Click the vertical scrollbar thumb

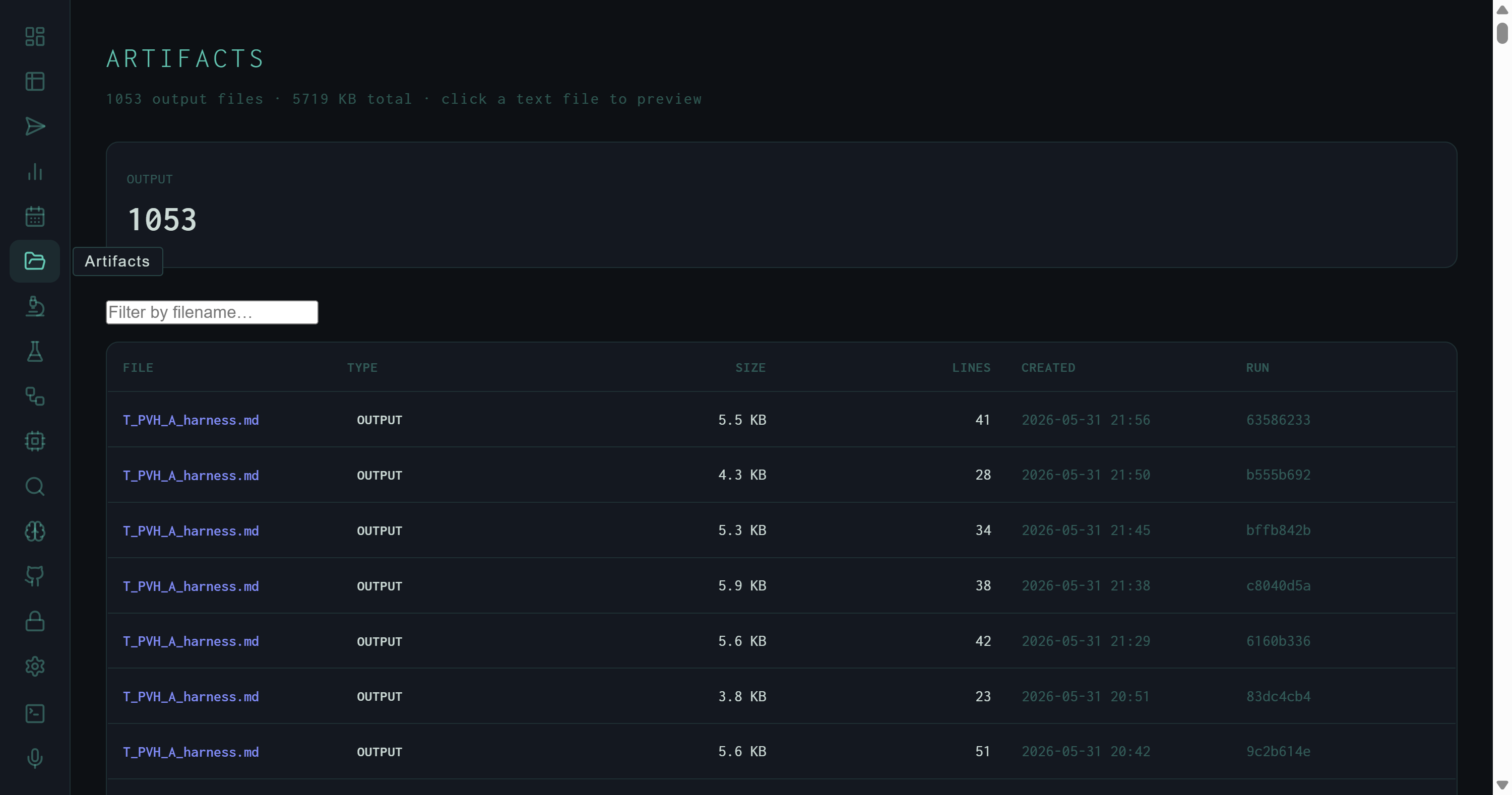click(x=1502, y=33)
